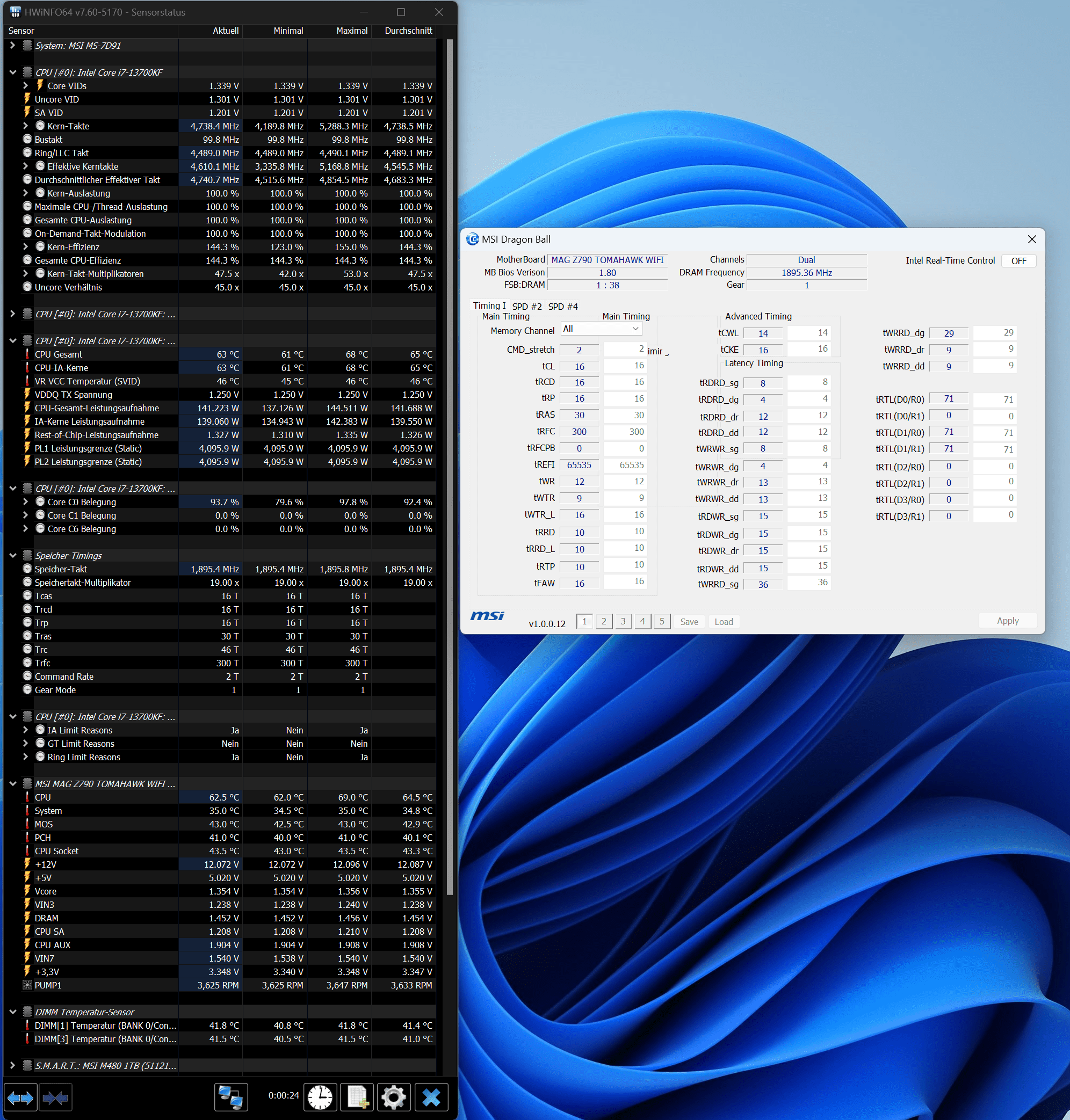
Task: Collapse the MSI MAG Z790 TOMAHAWK WIFI group
Action: pos(12,783)
